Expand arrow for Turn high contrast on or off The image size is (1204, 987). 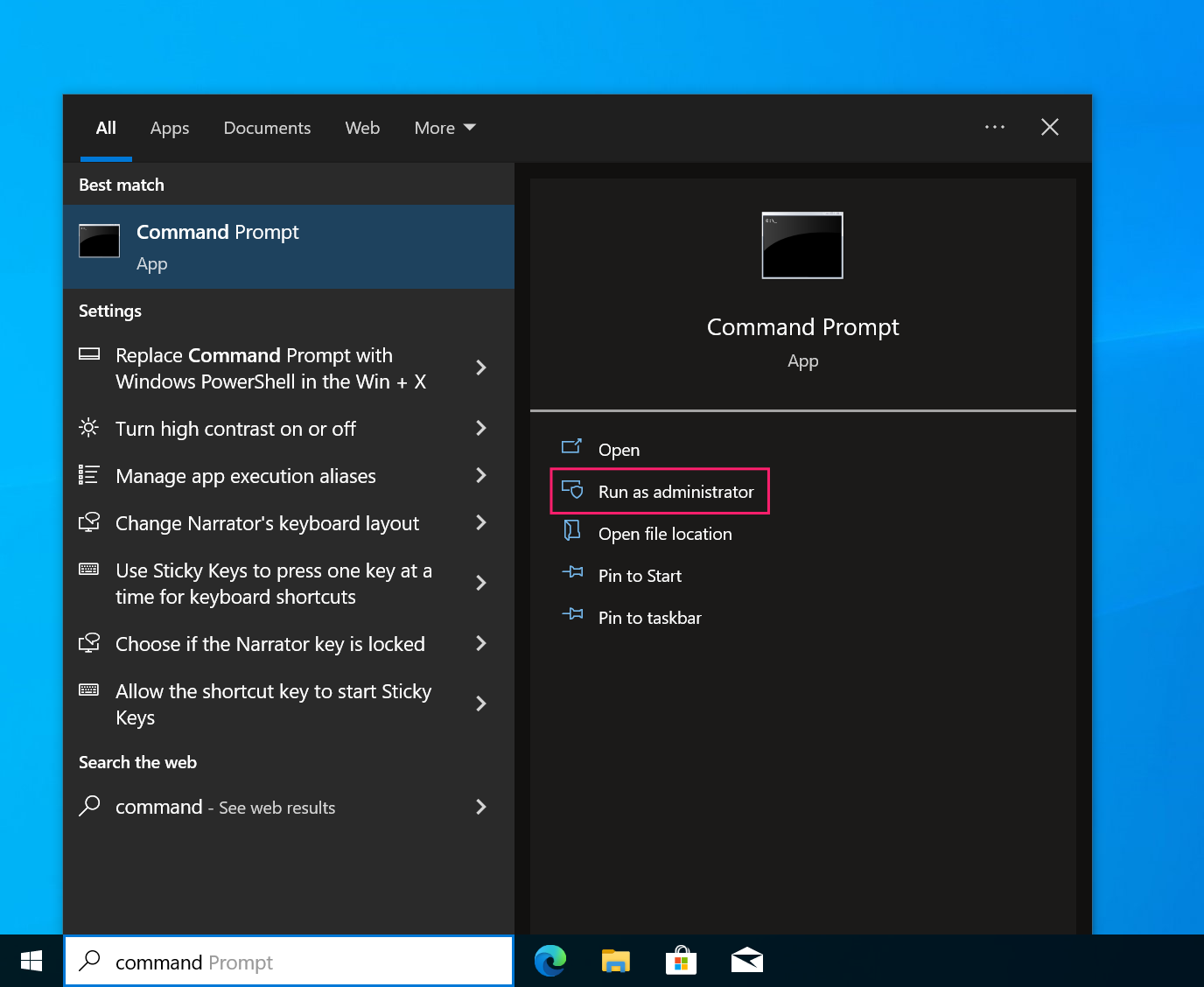click(x=480, y=428)
